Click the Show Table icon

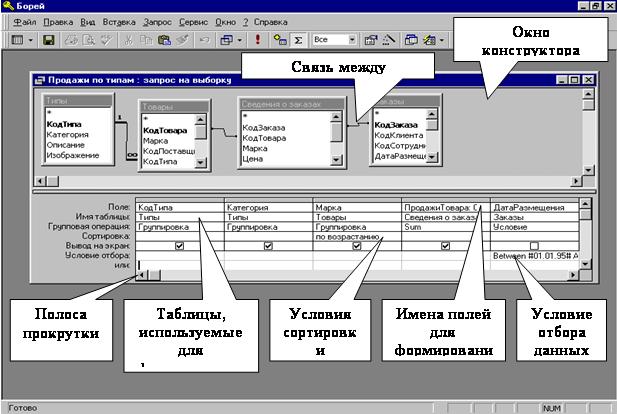click(x=282, y=41)
